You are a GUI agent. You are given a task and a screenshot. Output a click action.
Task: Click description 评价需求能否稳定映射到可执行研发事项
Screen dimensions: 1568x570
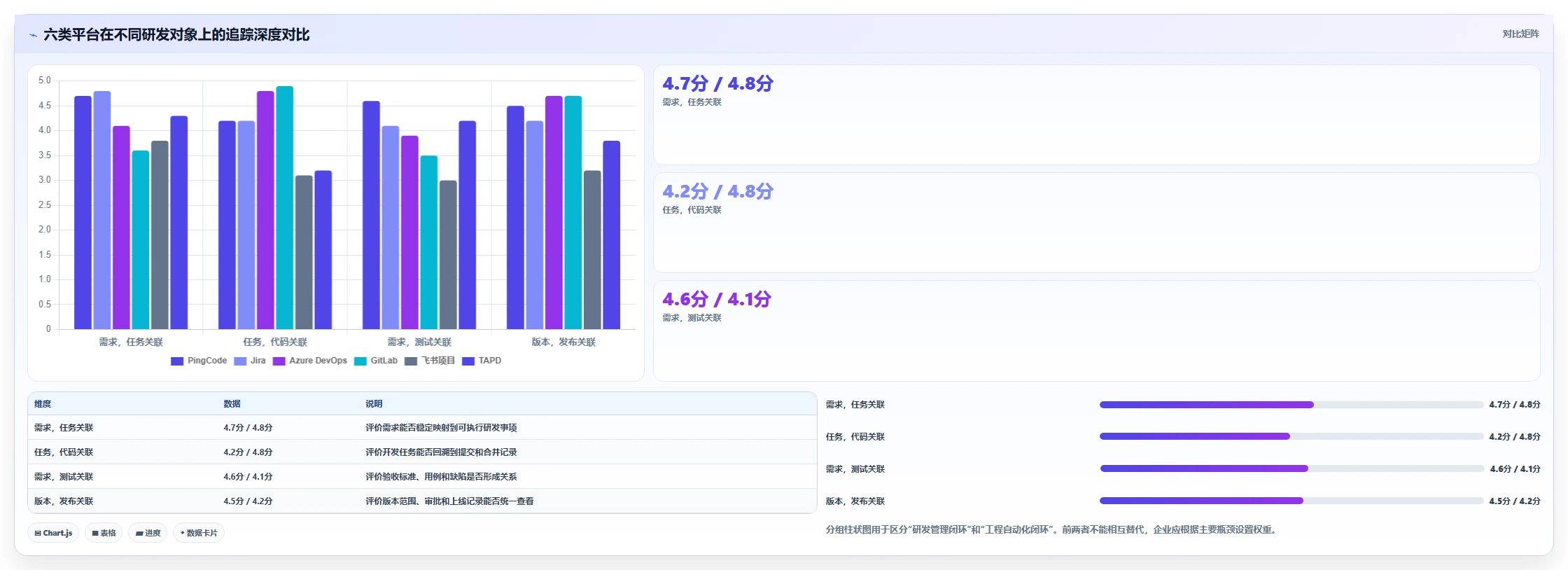click(441, 428)
